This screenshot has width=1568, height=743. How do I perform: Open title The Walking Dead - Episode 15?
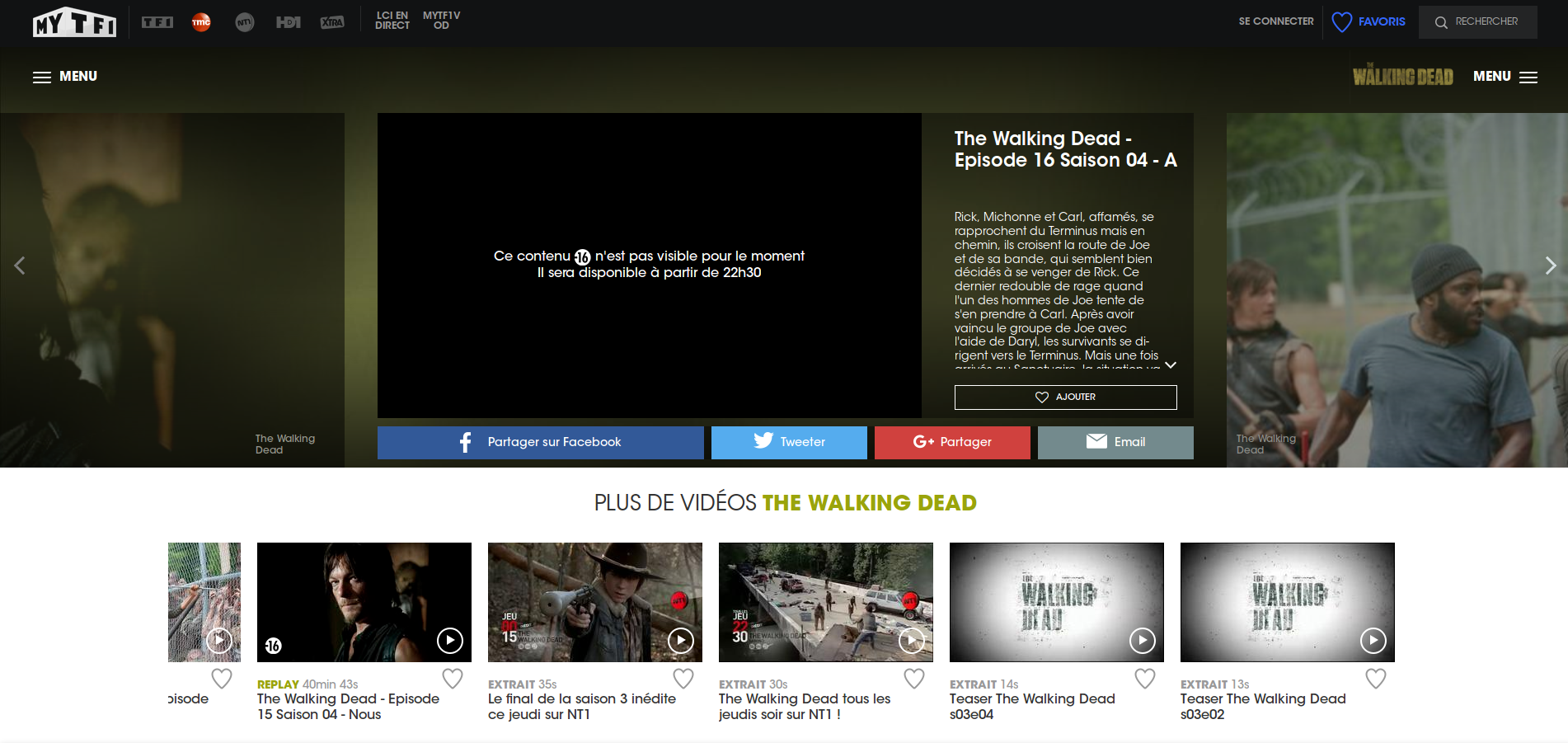point(348,707)
